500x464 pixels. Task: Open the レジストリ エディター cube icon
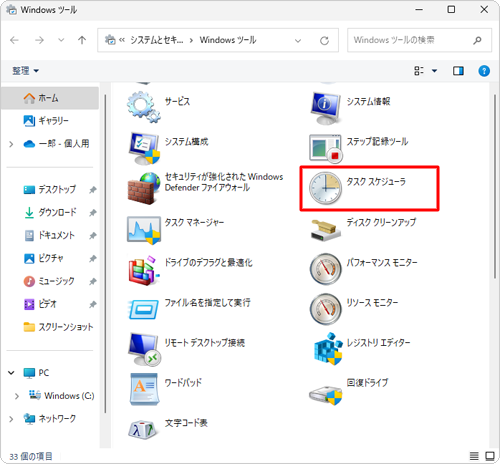(328, 349)
